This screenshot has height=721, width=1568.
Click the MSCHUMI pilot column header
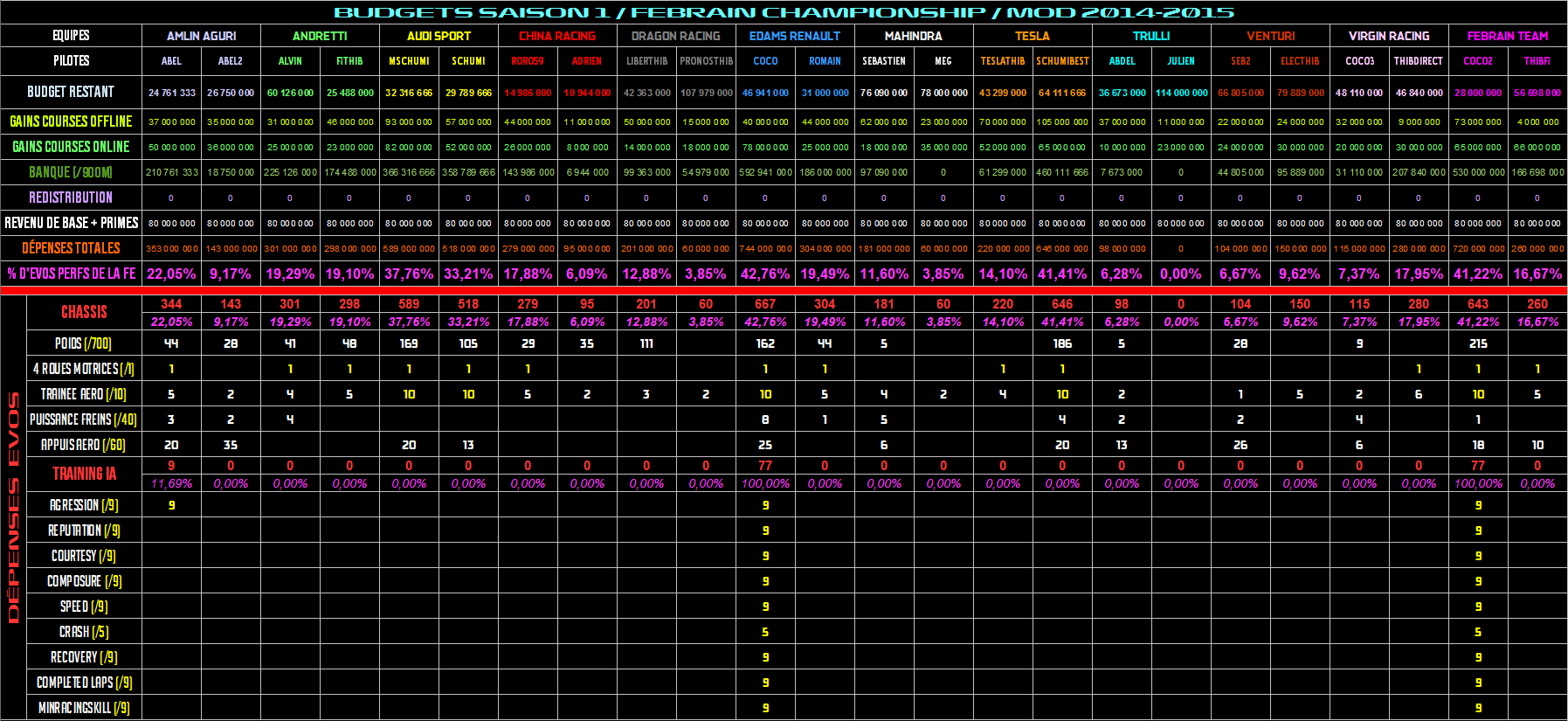[x=409, y=61]
